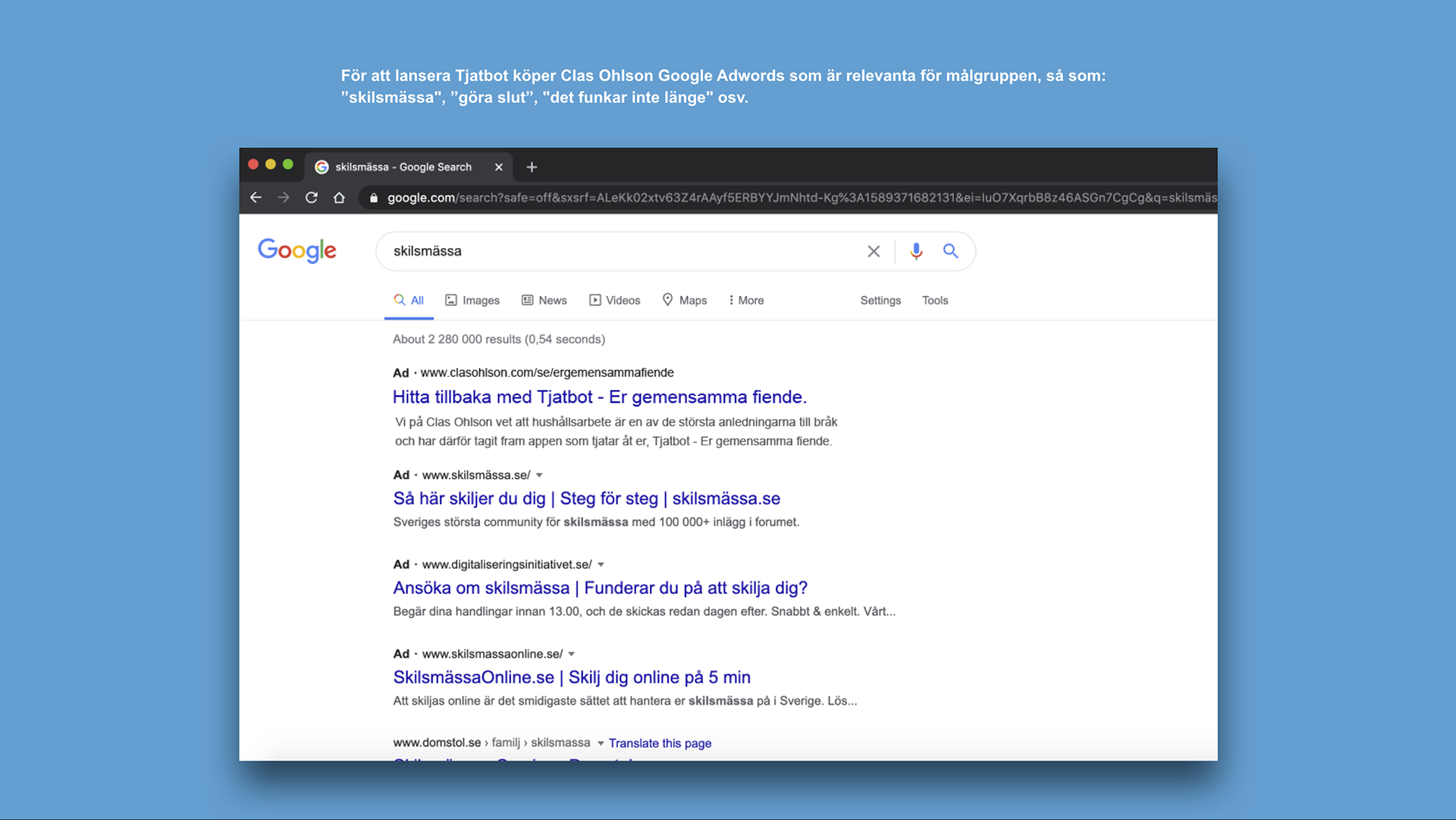Screen dimensions: 1456x820
Task: Click the www.domstol.se breadcrumb URL
Action: (x=437, y=743)
